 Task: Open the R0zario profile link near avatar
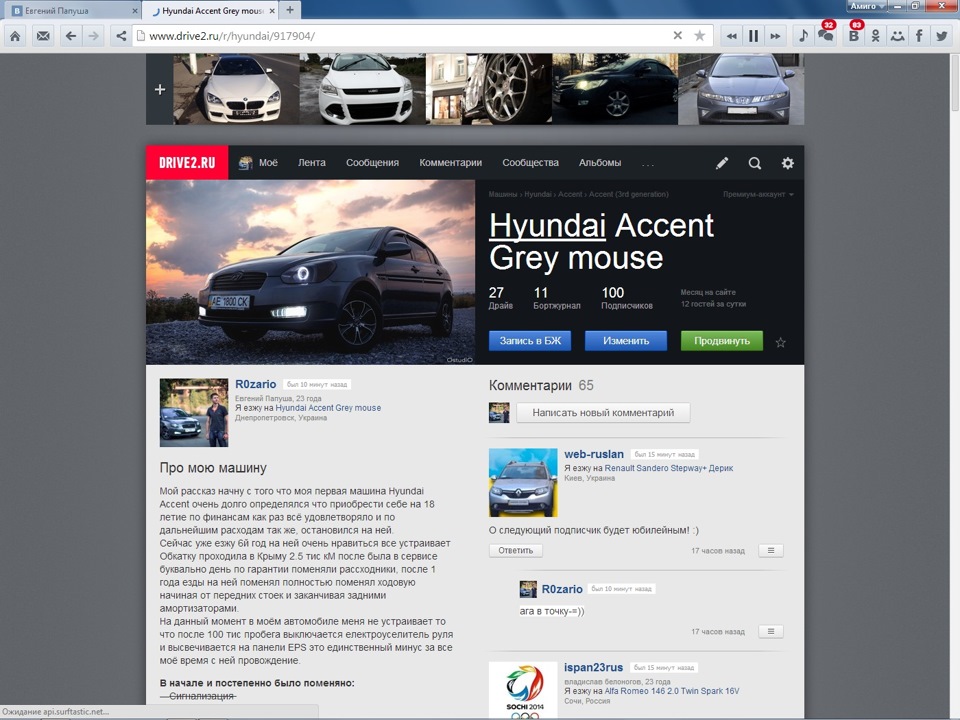[x=255, y=384]
